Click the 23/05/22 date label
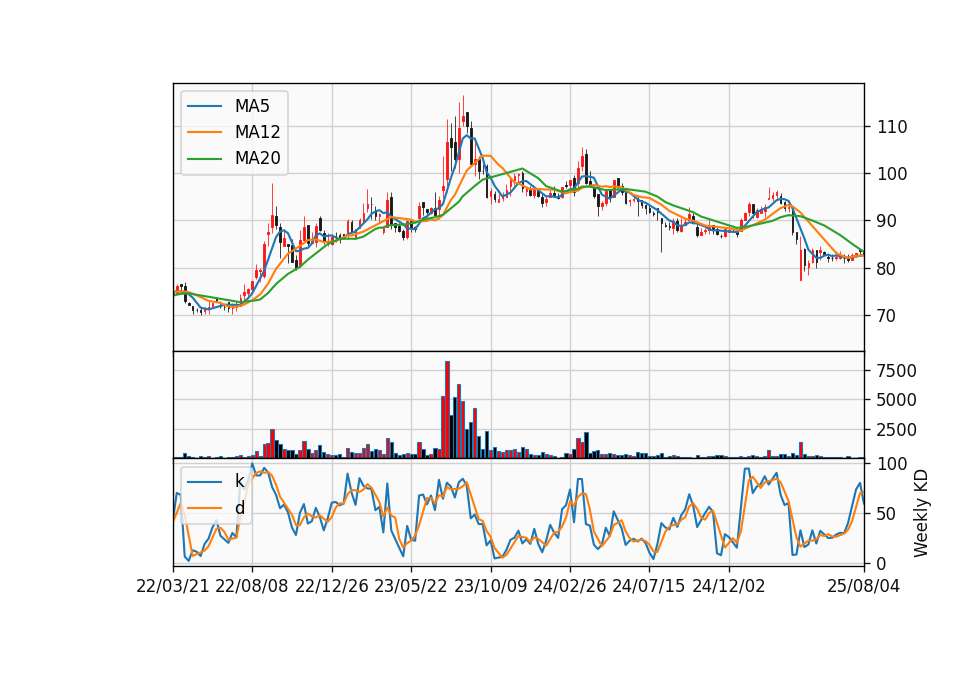This screenshot has height=690, width=960. pos(411,587)
